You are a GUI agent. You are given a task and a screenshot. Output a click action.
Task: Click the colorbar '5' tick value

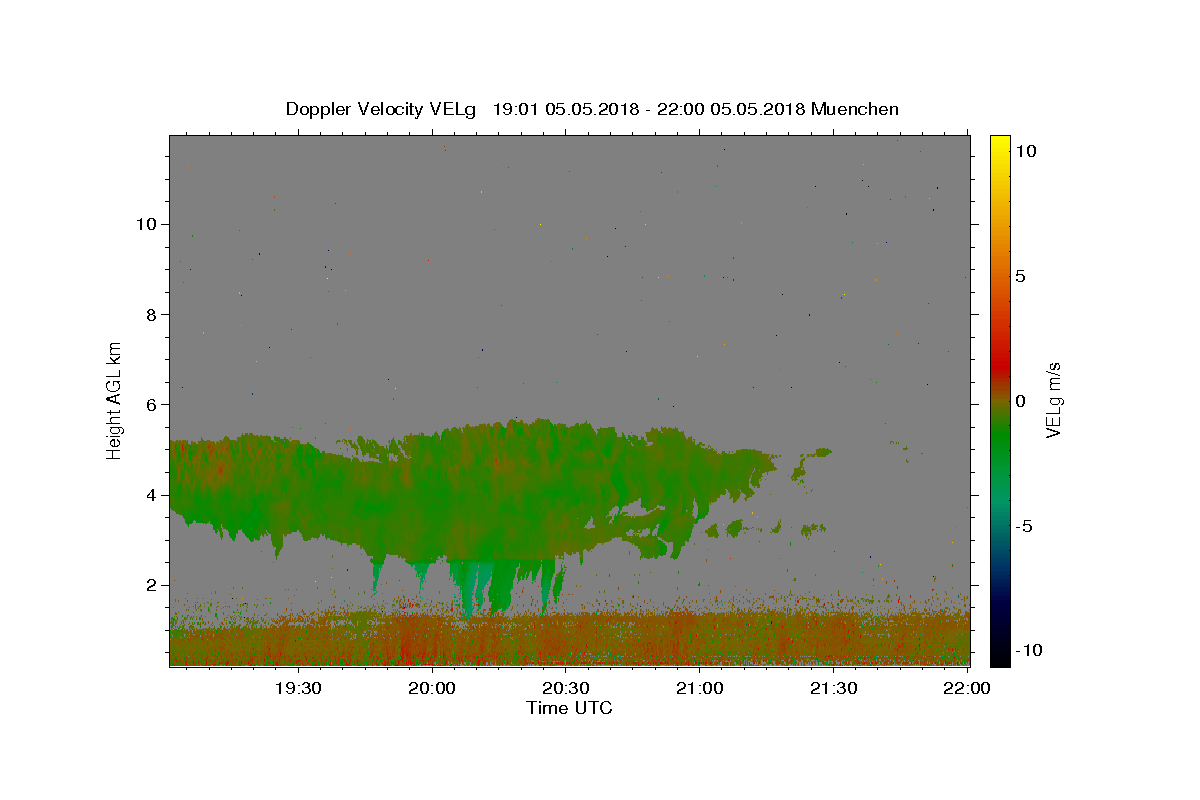[x=1021, y=276]
